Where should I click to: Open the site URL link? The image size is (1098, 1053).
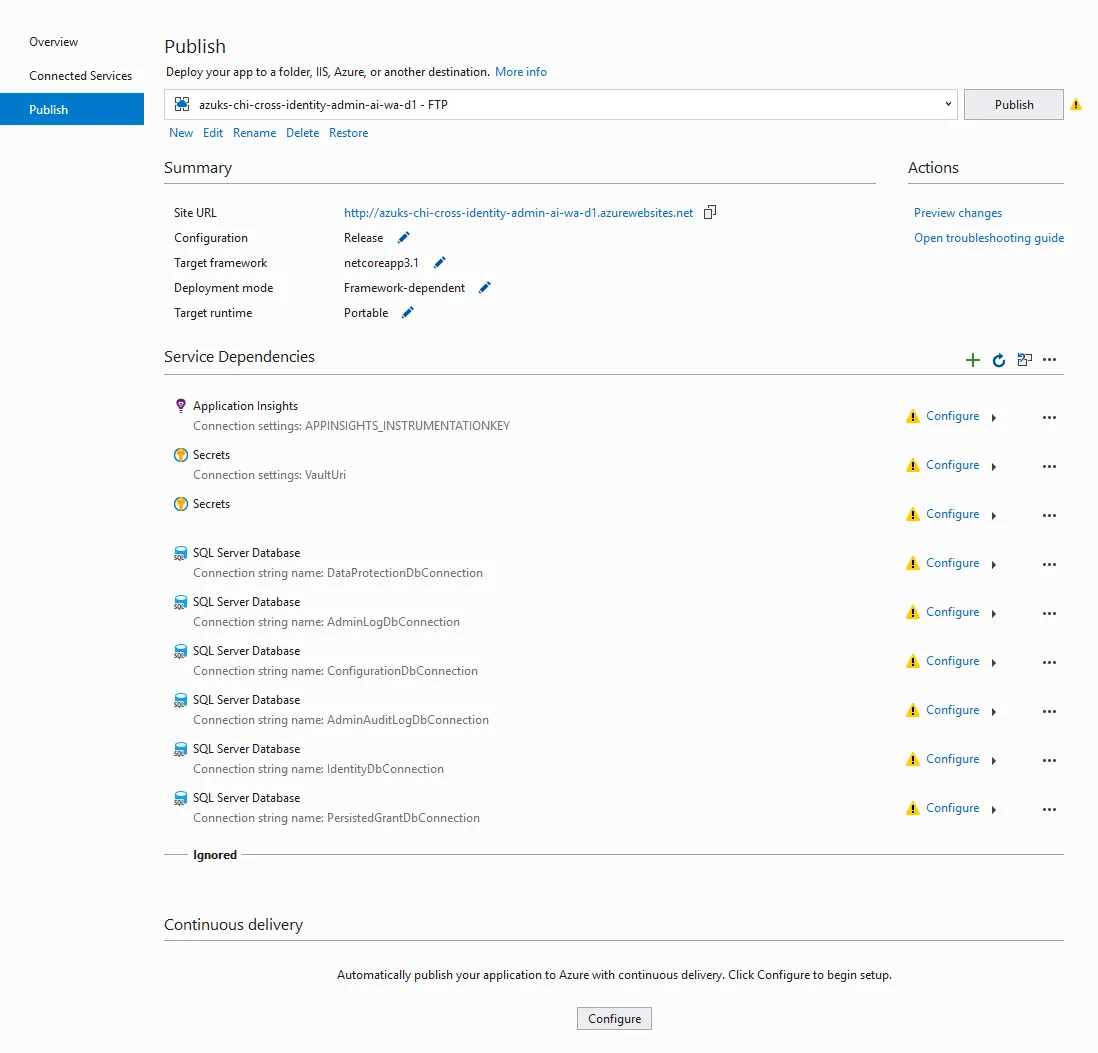click(518, 213)
